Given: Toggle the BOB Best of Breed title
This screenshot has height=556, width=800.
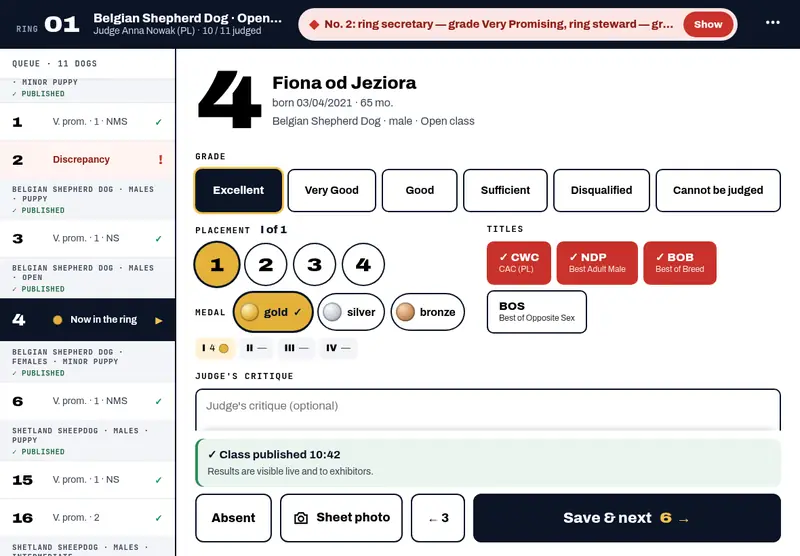Looking at the screenshot, I should click(x=680, y=263).
